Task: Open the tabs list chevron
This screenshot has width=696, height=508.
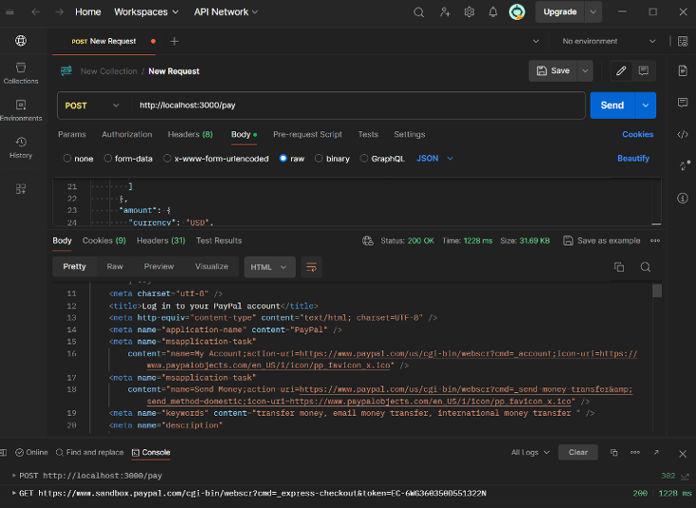Action: pos(536,41)
